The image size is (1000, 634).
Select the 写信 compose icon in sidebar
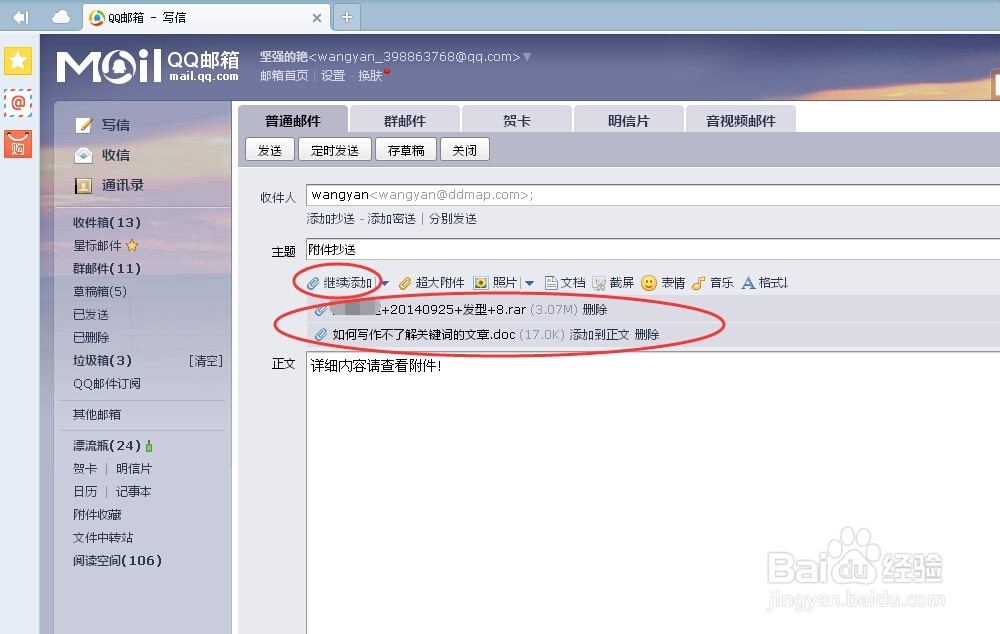[85, 124]
